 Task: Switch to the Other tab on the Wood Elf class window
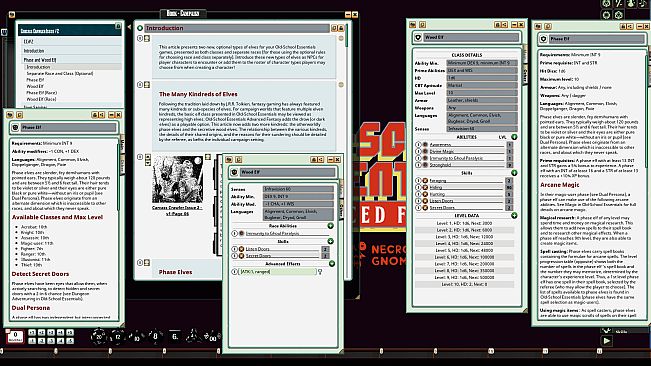(x=525, y=75)
